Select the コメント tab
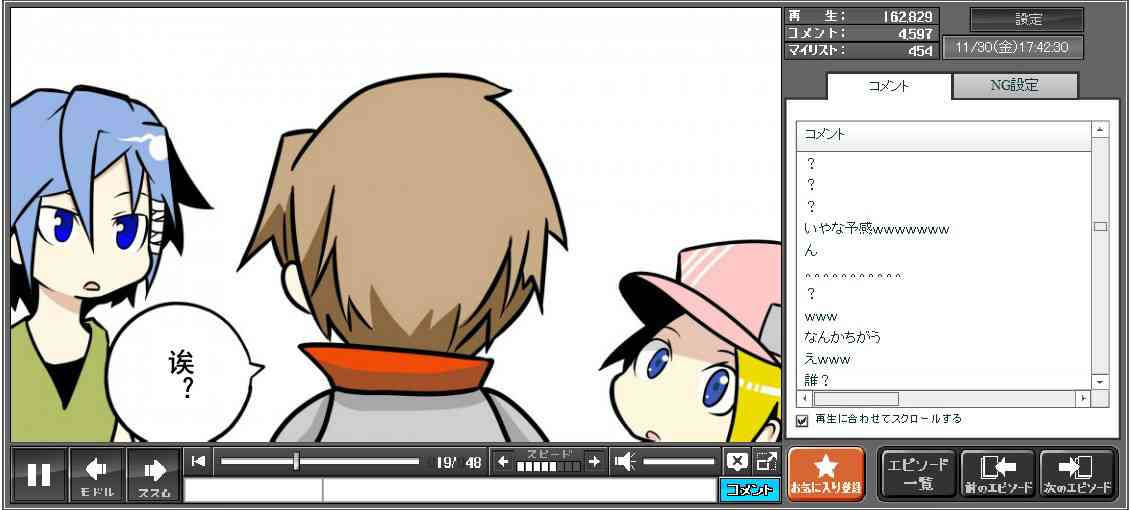Screen dimensions: 1131x510 (888, 86)
